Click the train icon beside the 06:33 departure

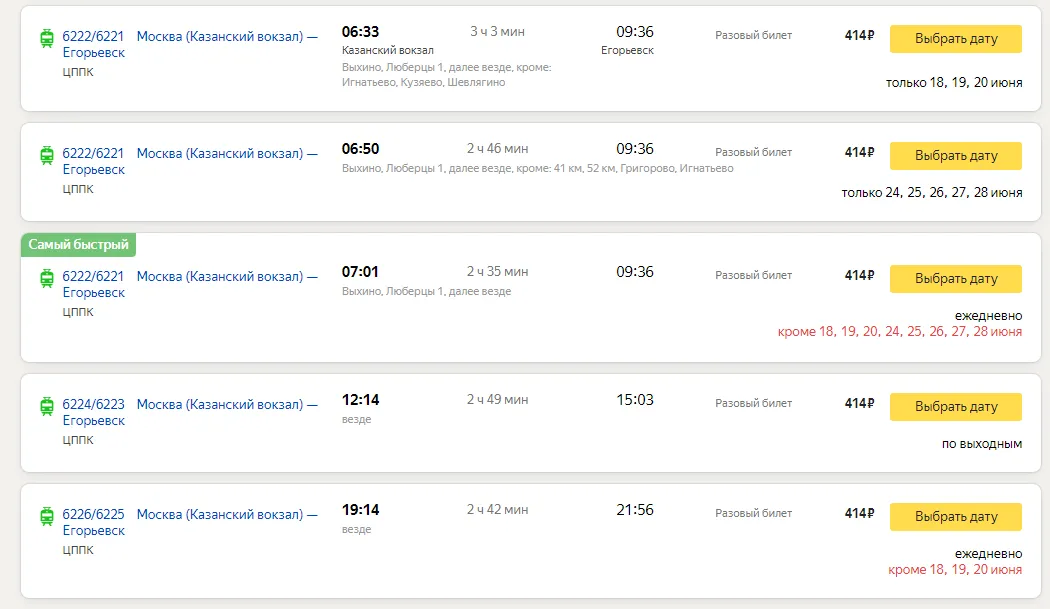[47, 37]
